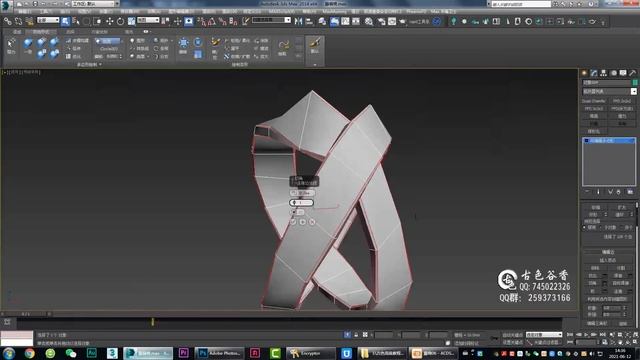
Task: Click the Render Production teapot icon
Action: pos(402,21)
